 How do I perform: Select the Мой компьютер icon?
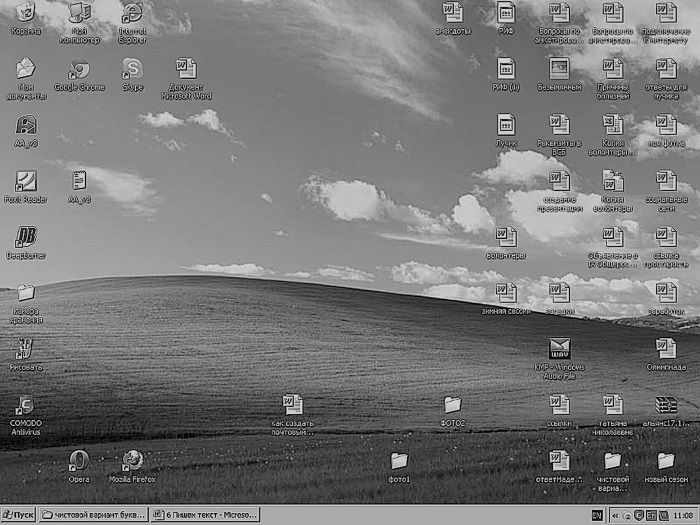coord(79,14)
